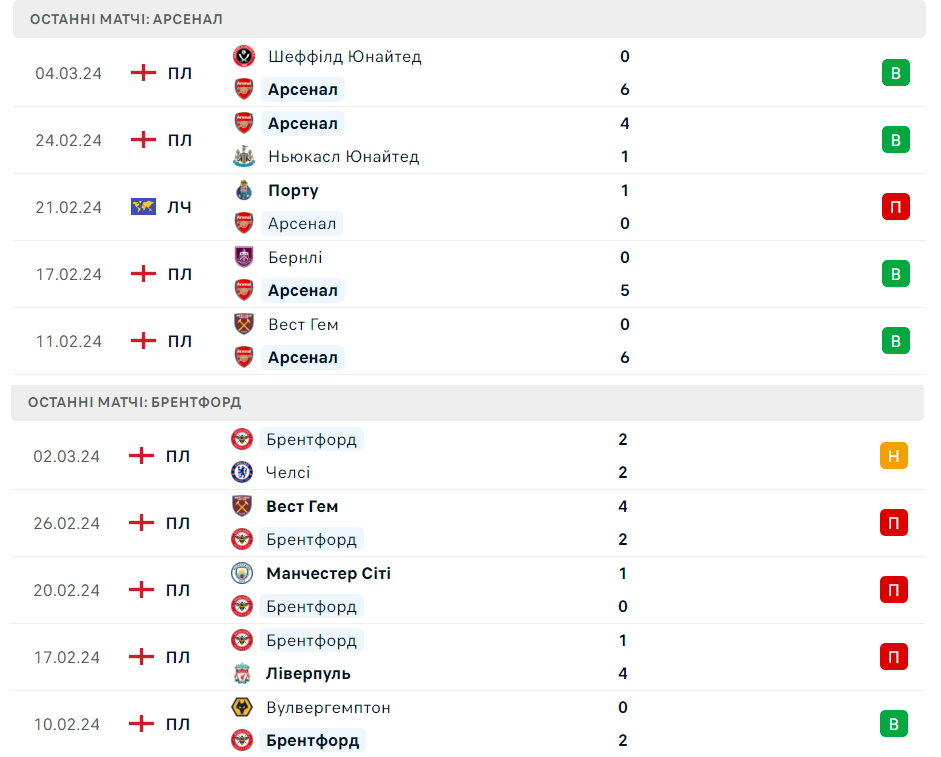
Task: Open the Ліверпуль team link
Action: [x=308, y=673]
